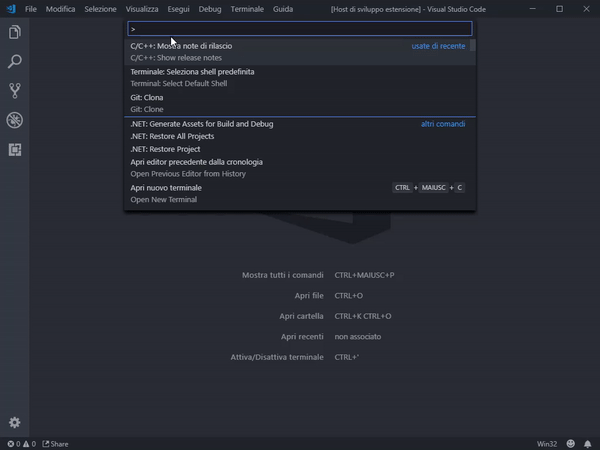Run Apri editor precedente dalla cronologia
Screen dimensions: 600x450
click(300, 168)
